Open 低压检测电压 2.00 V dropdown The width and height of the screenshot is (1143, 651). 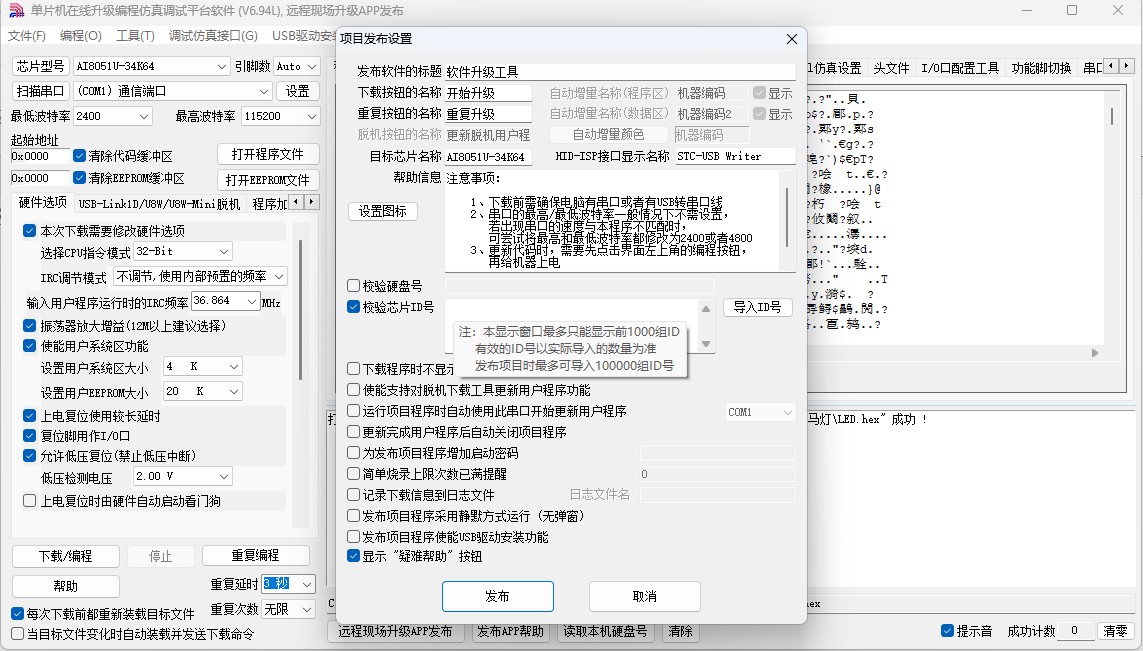point(183,477)
